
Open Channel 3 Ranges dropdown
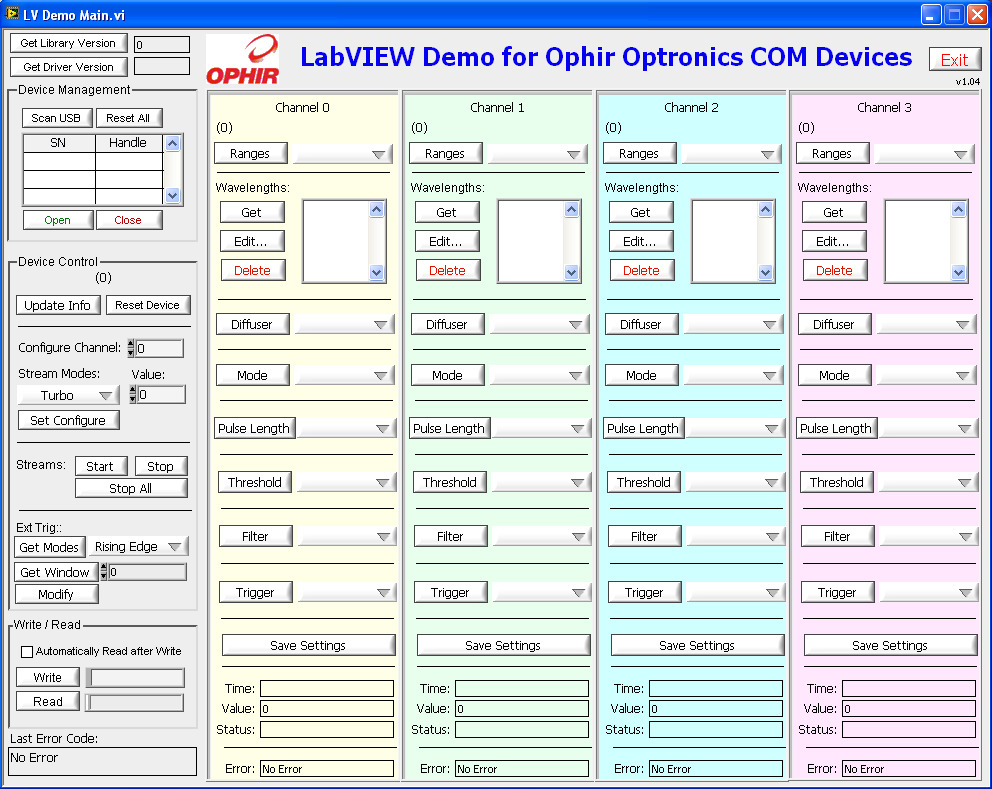(x=926, y=154)
